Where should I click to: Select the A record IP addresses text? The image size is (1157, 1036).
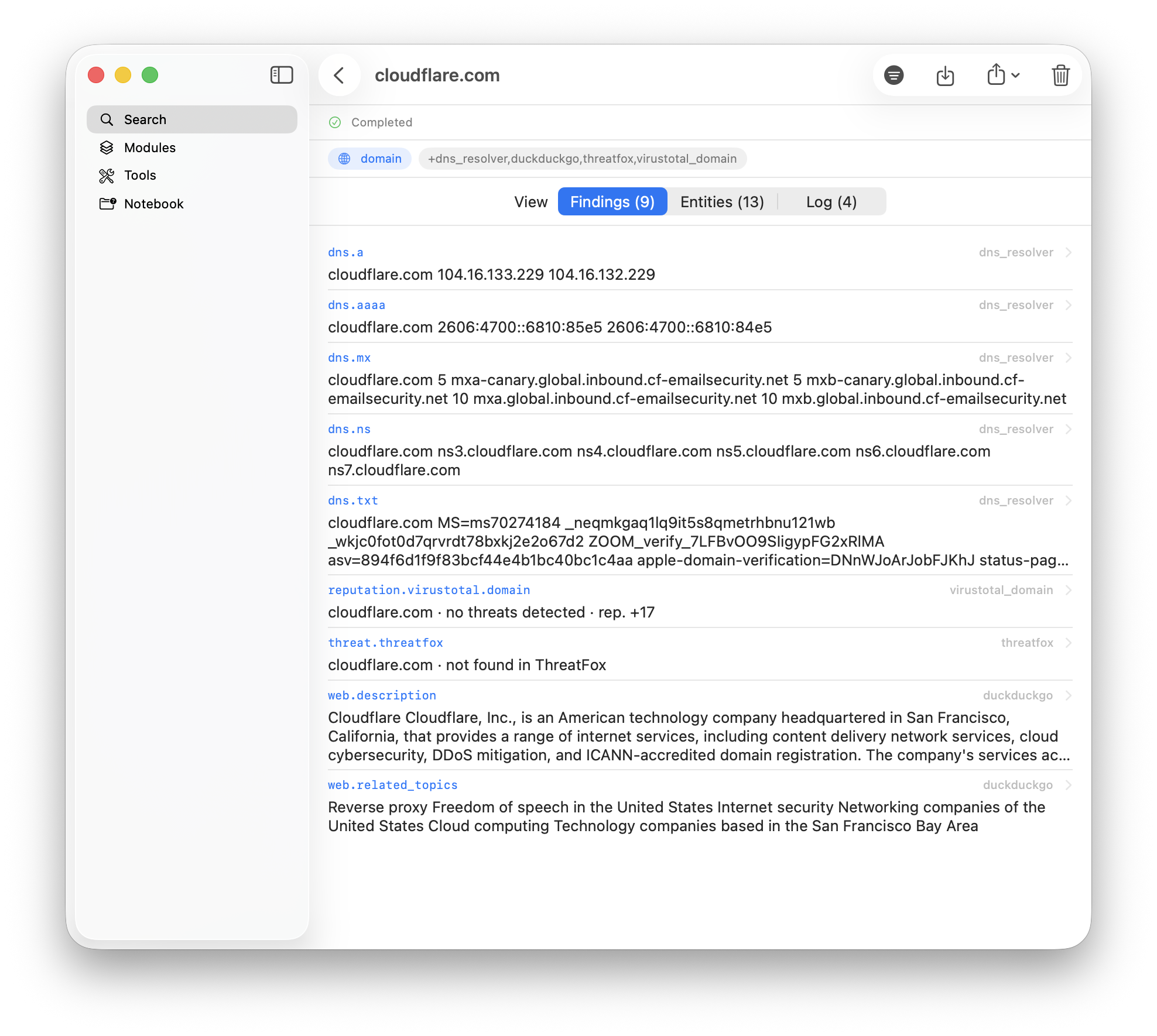point(491,275)
